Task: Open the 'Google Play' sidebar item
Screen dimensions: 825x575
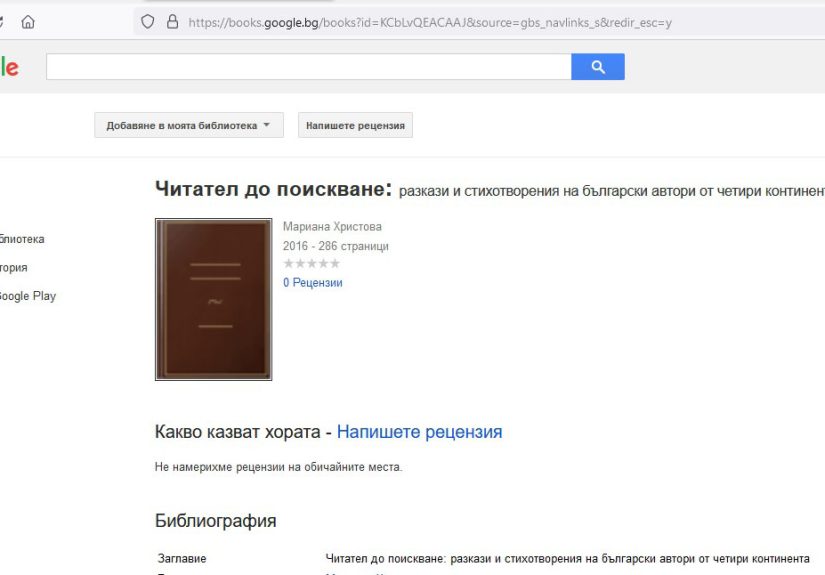Action: [27, 296]
